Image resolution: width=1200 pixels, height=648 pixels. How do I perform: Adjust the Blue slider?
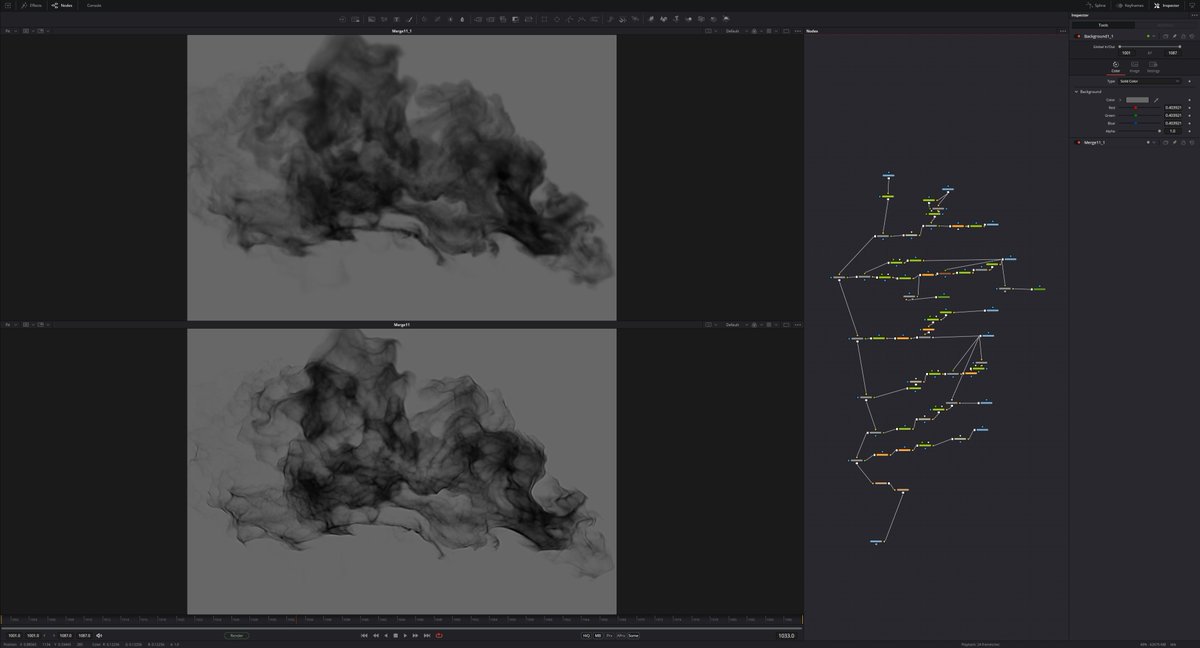click(x=1135, y=123)
